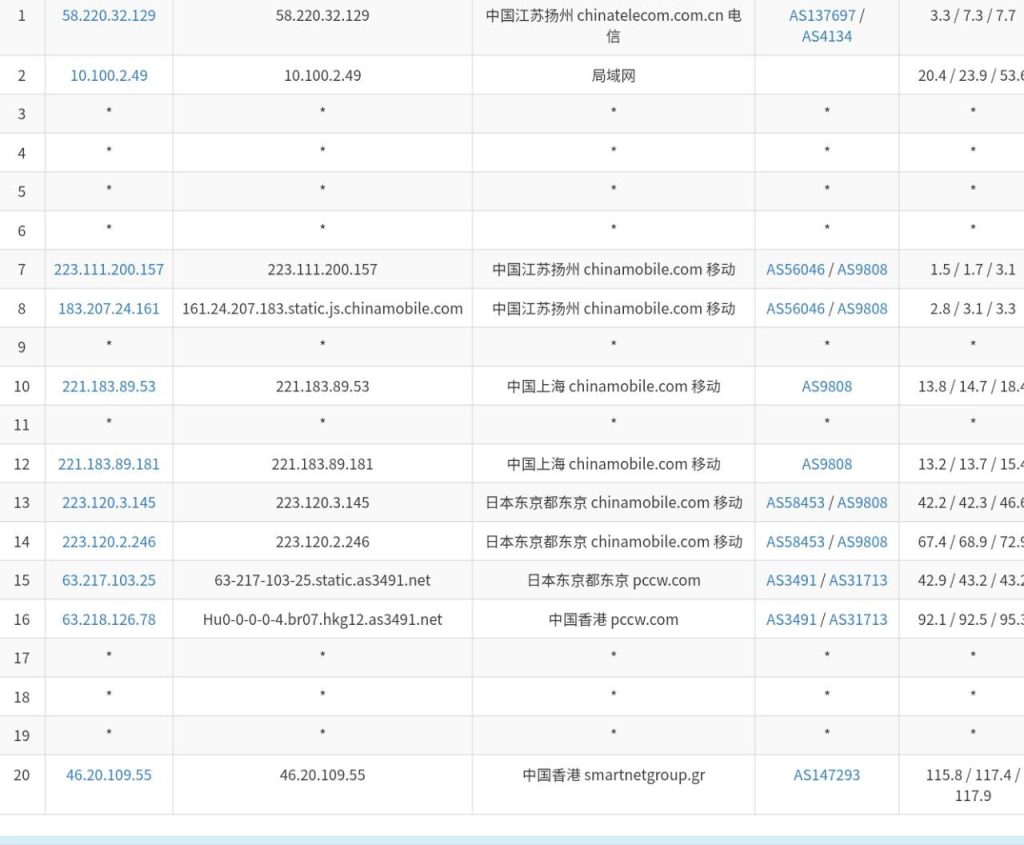Viewport: 1024px width, 845px height.
Task: Click hop number 1 cell
Action: 22,16
